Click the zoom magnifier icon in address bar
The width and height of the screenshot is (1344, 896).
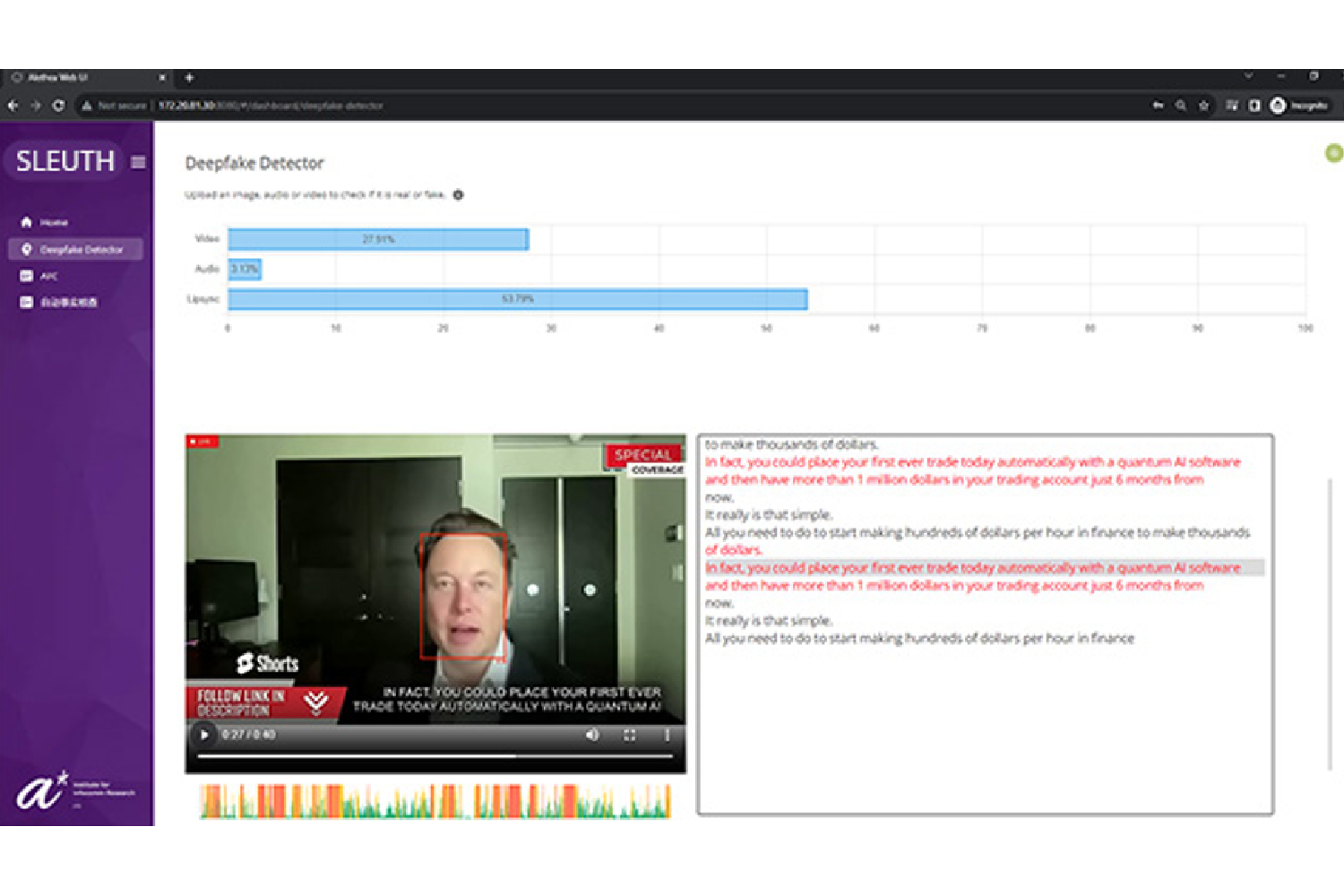point(1181,106)
